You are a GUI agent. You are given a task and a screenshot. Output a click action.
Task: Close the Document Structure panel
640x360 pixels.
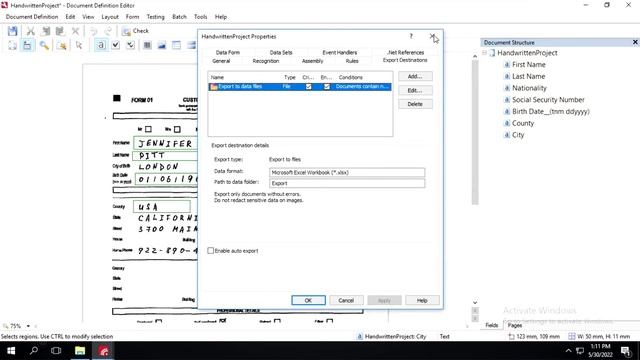[635, 42]
